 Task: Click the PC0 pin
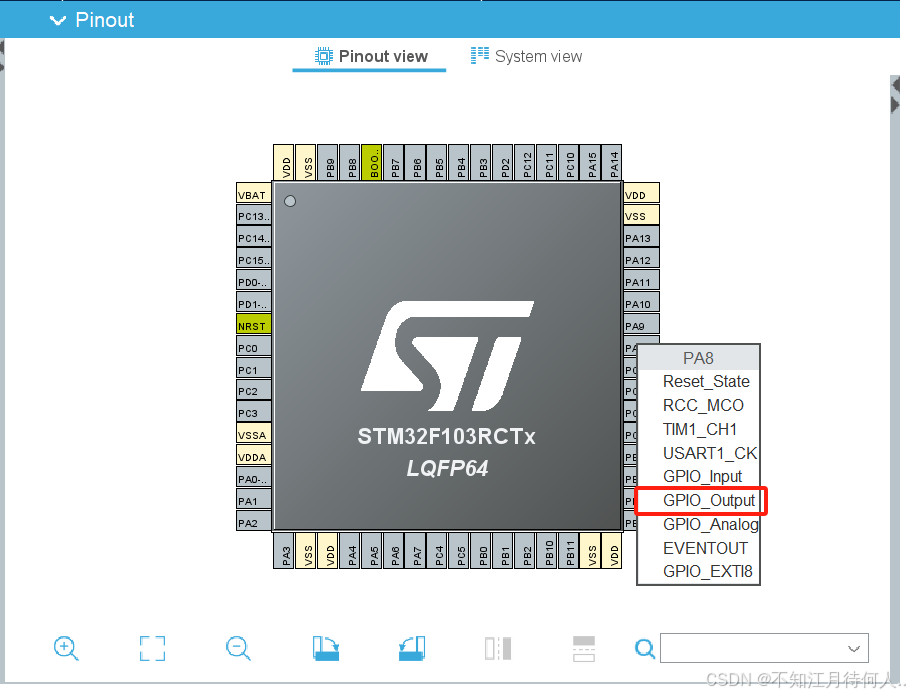tap(254, 346)
